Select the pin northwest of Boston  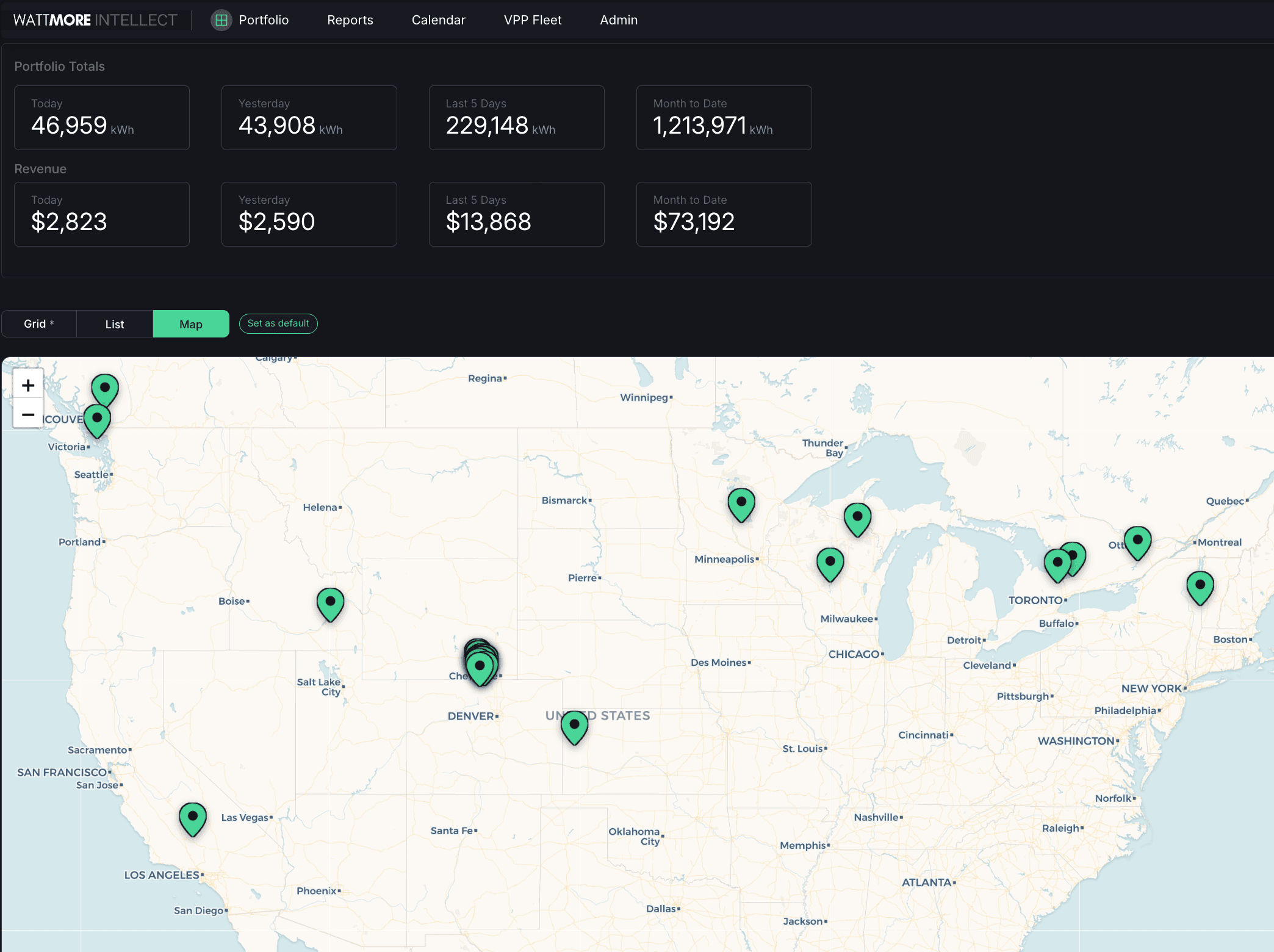1200,588
